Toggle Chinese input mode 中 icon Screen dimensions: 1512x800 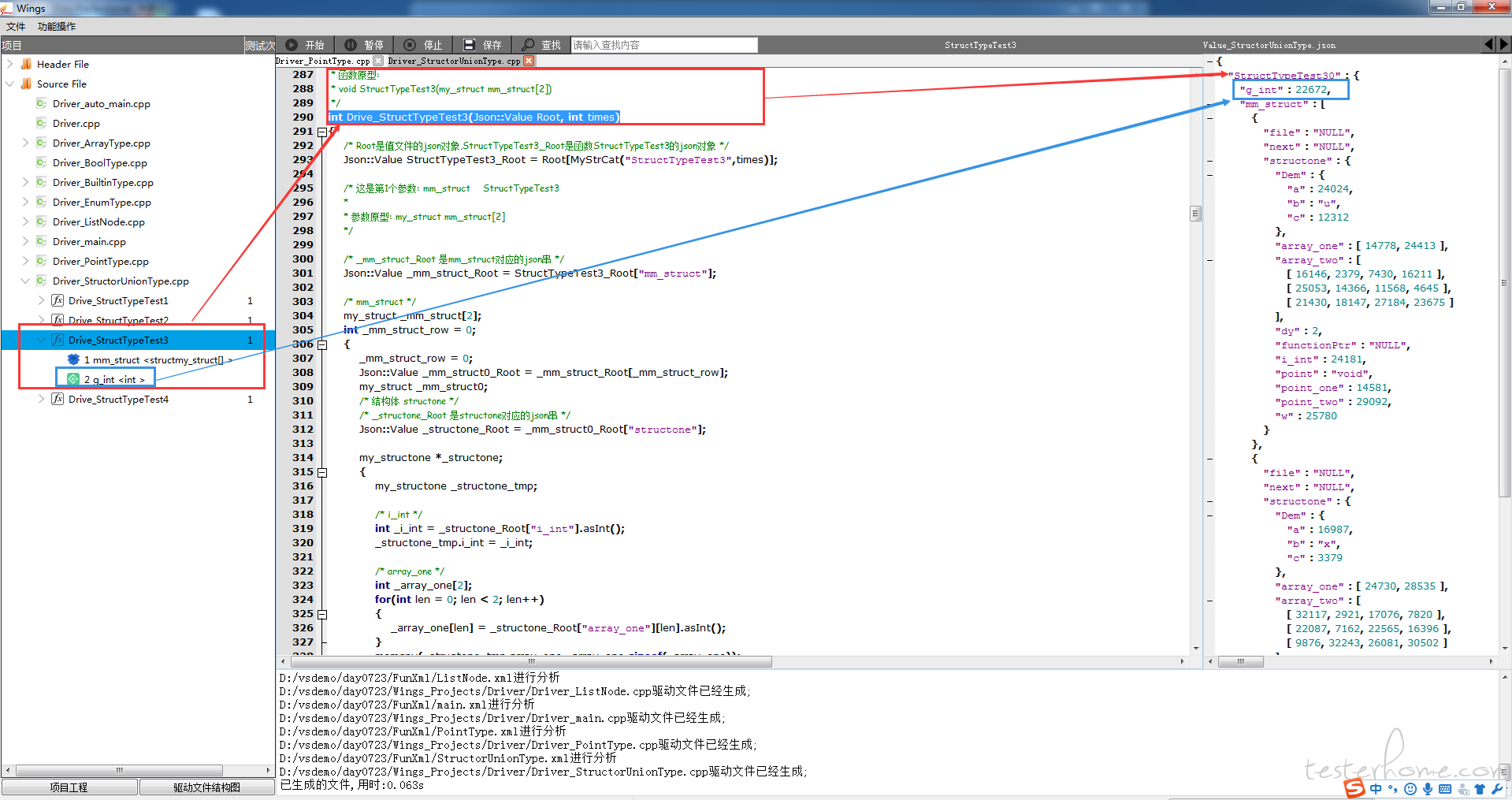1376,789
